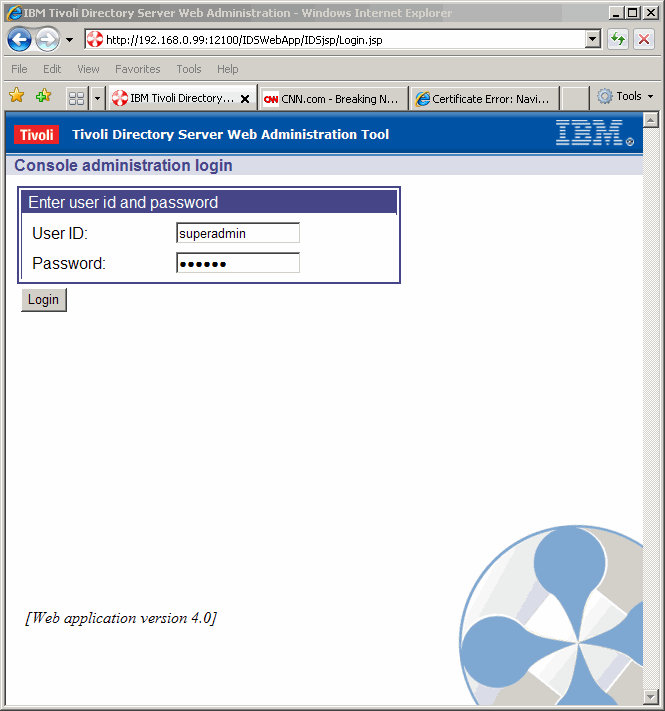Click the Password input field
Screen dimensions: 665x711
point(238,263)
